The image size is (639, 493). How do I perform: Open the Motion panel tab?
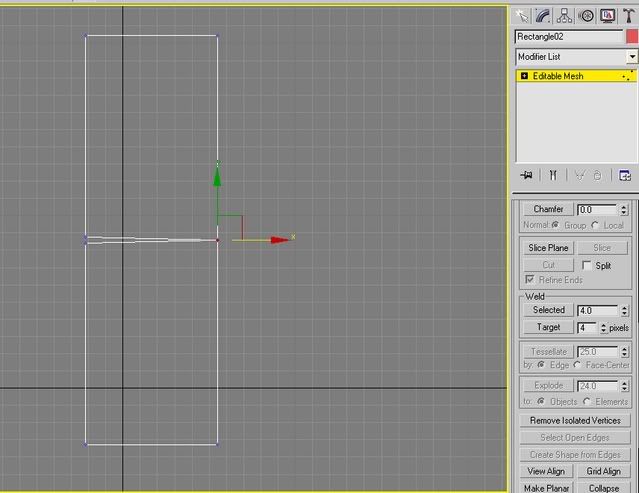pyautogui.click(x=587, y=15)
